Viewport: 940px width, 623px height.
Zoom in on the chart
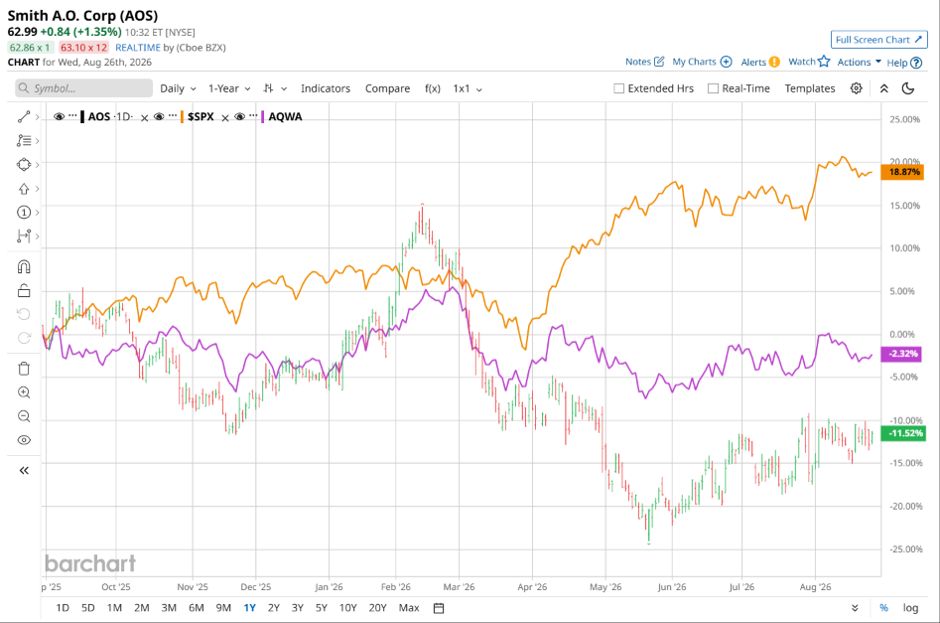point(23,392)
